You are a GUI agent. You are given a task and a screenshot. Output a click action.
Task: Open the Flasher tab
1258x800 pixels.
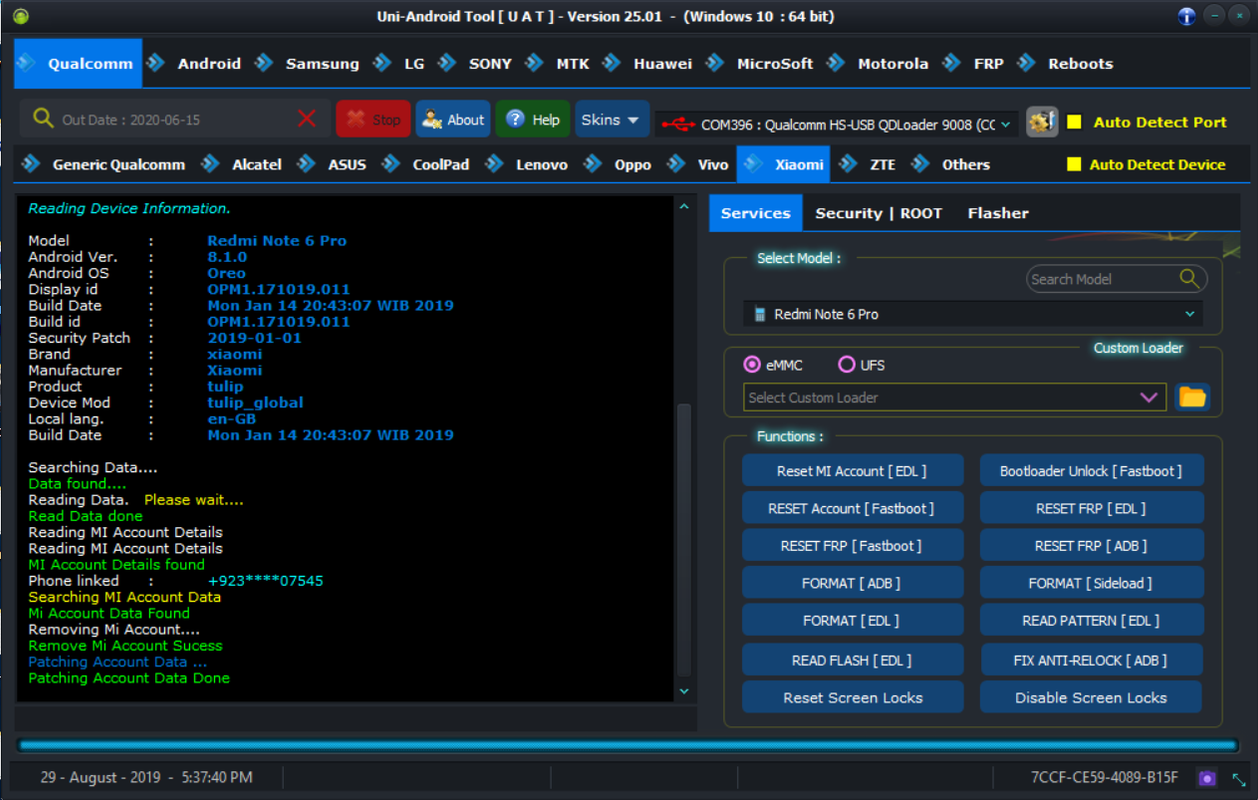(998, 213)
